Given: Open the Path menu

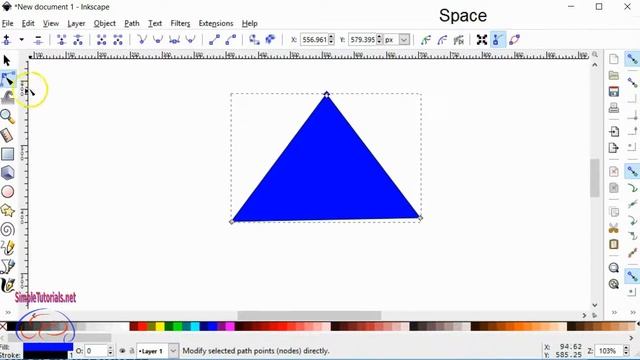Looking at the screenshot, I should tap(131, 23).
